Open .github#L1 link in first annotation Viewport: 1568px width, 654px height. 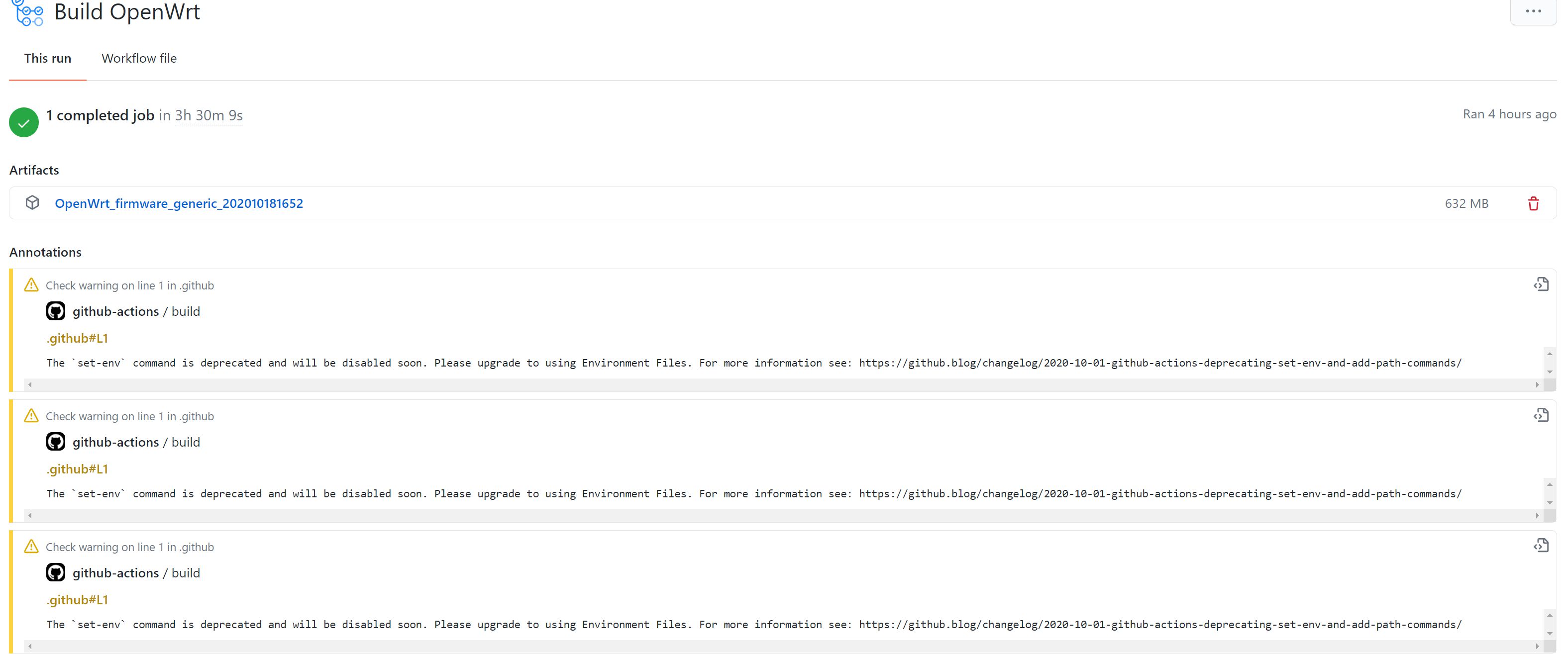[x=77, y=338]
